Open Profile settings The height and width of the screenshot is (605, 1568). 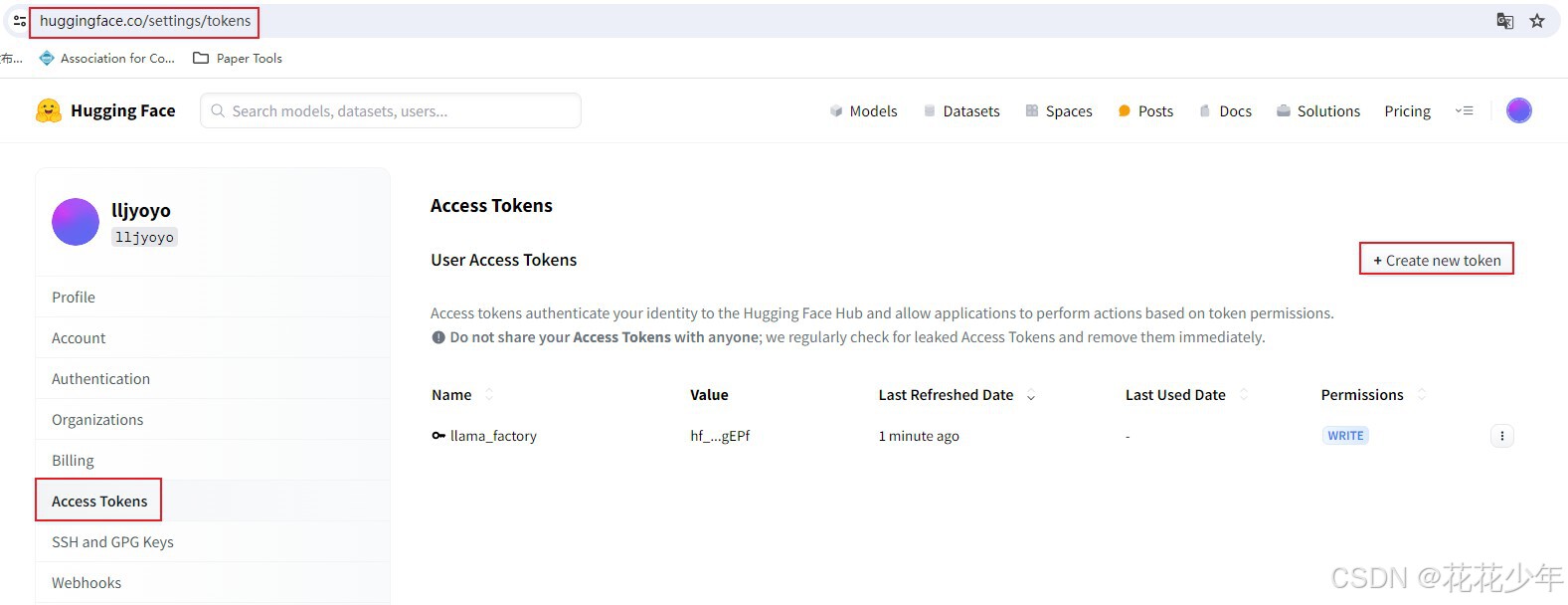click(x=213, y=298)
